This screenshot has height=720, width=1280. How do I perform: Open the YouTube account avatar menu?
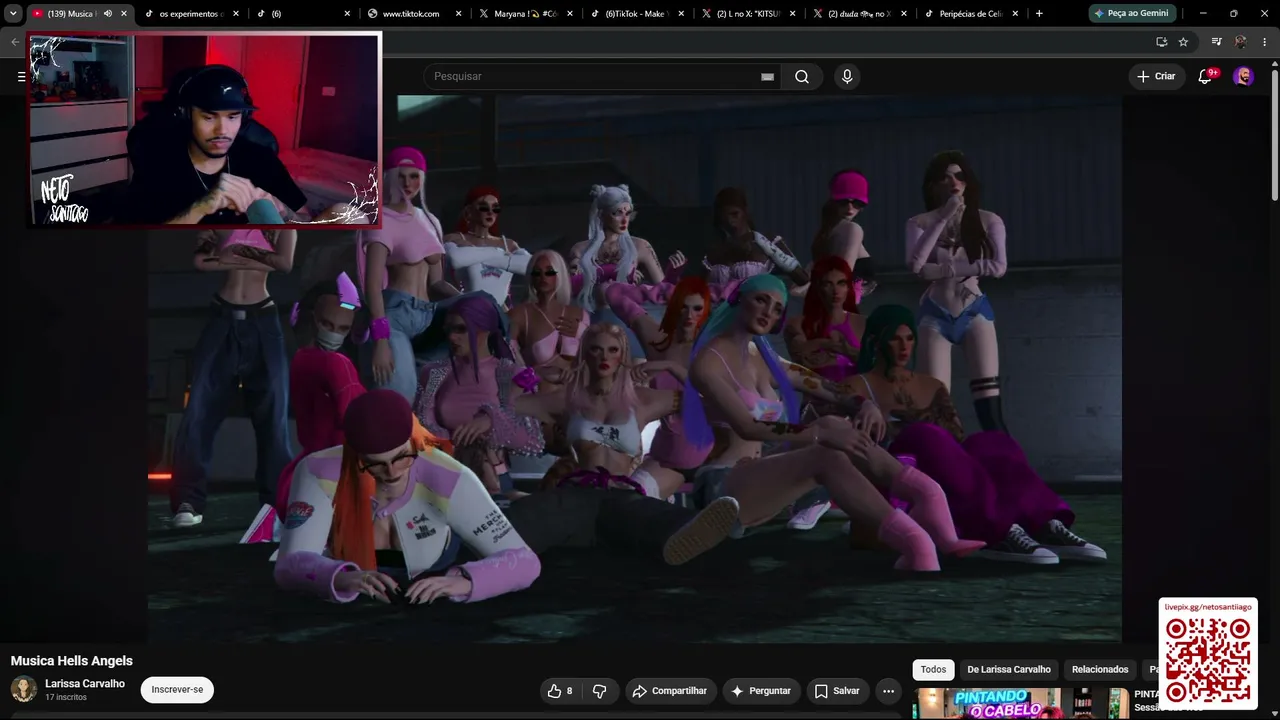1243,77
